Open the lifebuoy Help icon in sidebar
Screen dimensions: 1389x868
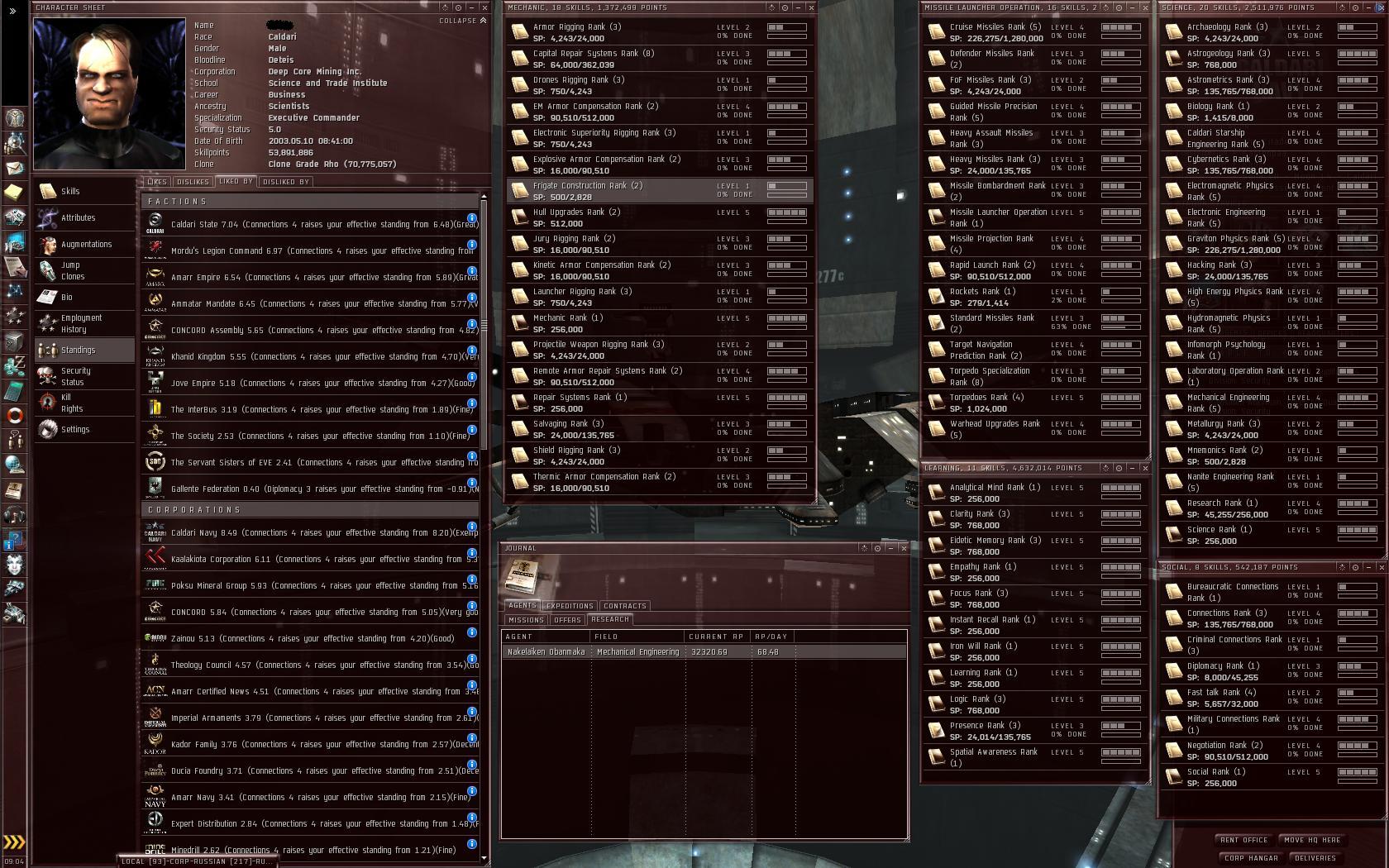[x=14, y=415]
